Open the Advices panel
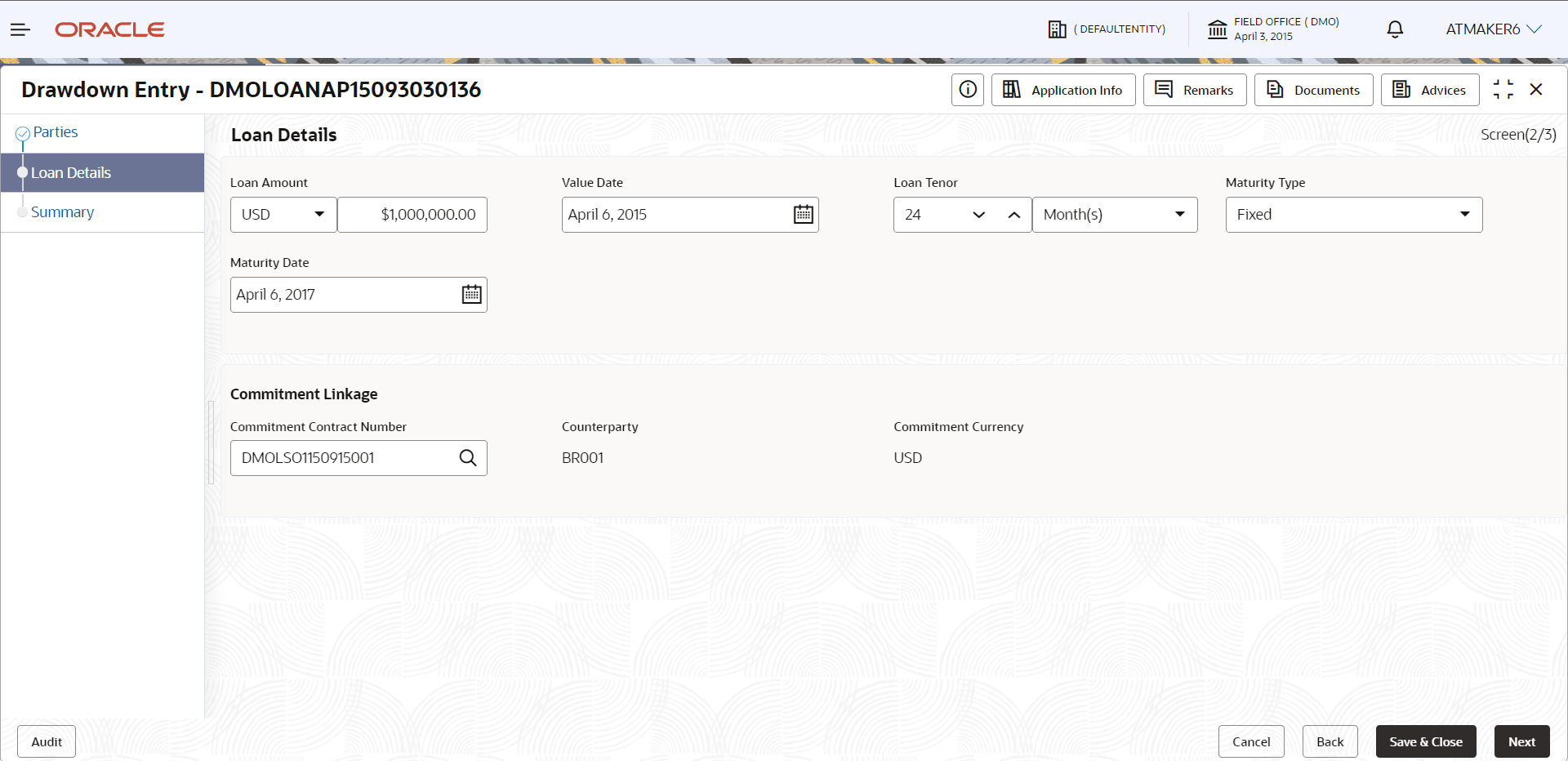The width and height of the screenshot is (1568, 761). [x=1430, y=90]
